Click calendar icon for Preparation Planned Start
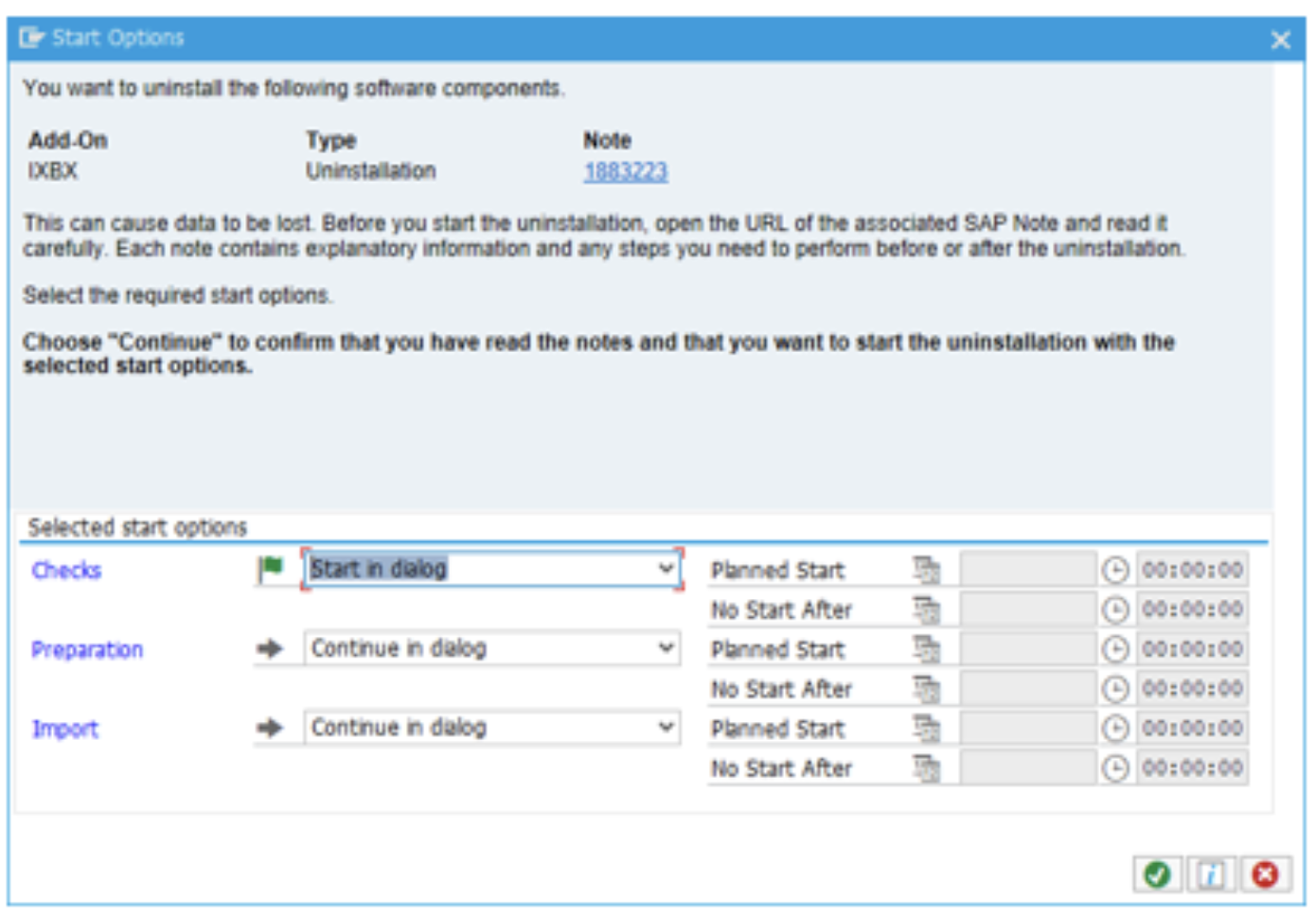The image size is (1316, 916). pos(926,649)
